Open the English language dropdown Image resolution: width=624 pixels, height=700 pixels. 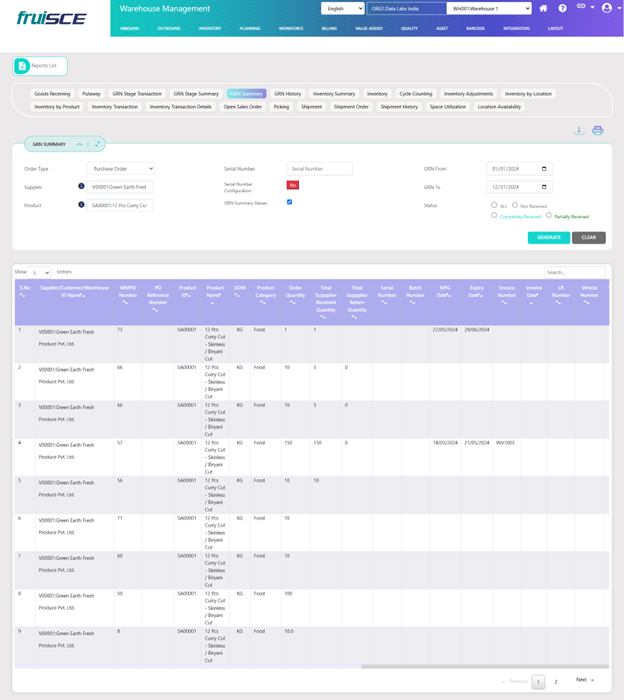pos(342,8)
